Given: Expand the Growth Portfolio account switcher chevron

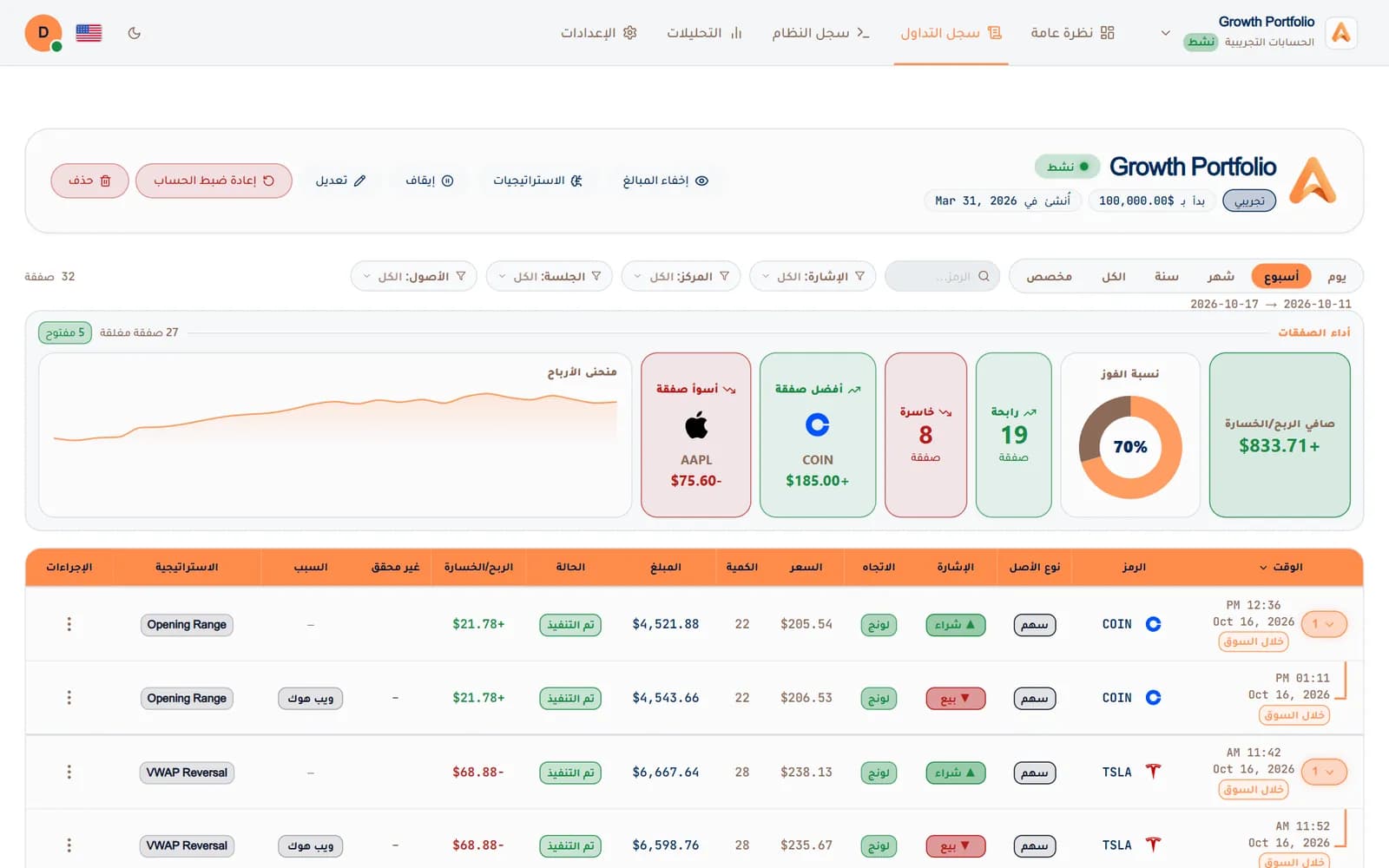Looking at the screenshot, I should pos(1165,33).
